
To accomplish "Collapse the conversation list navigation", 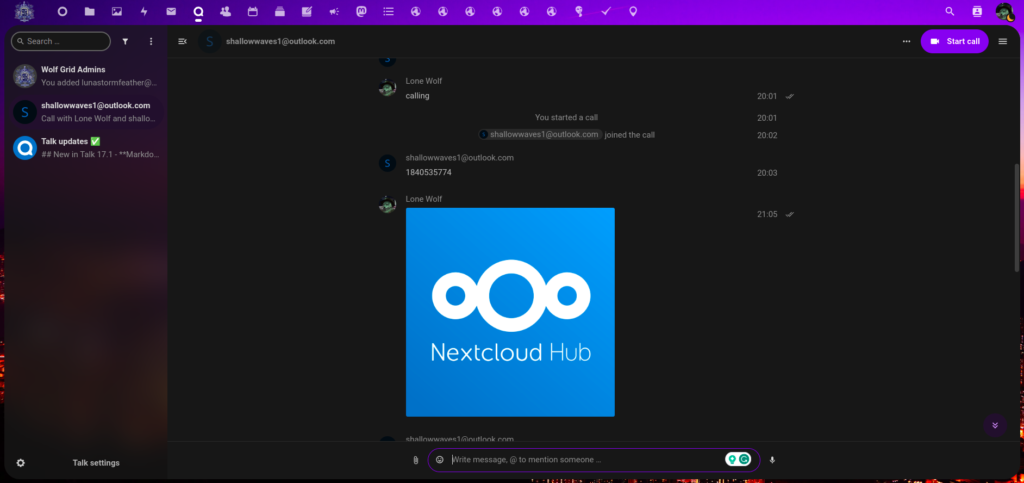I will tap(182, 41).
